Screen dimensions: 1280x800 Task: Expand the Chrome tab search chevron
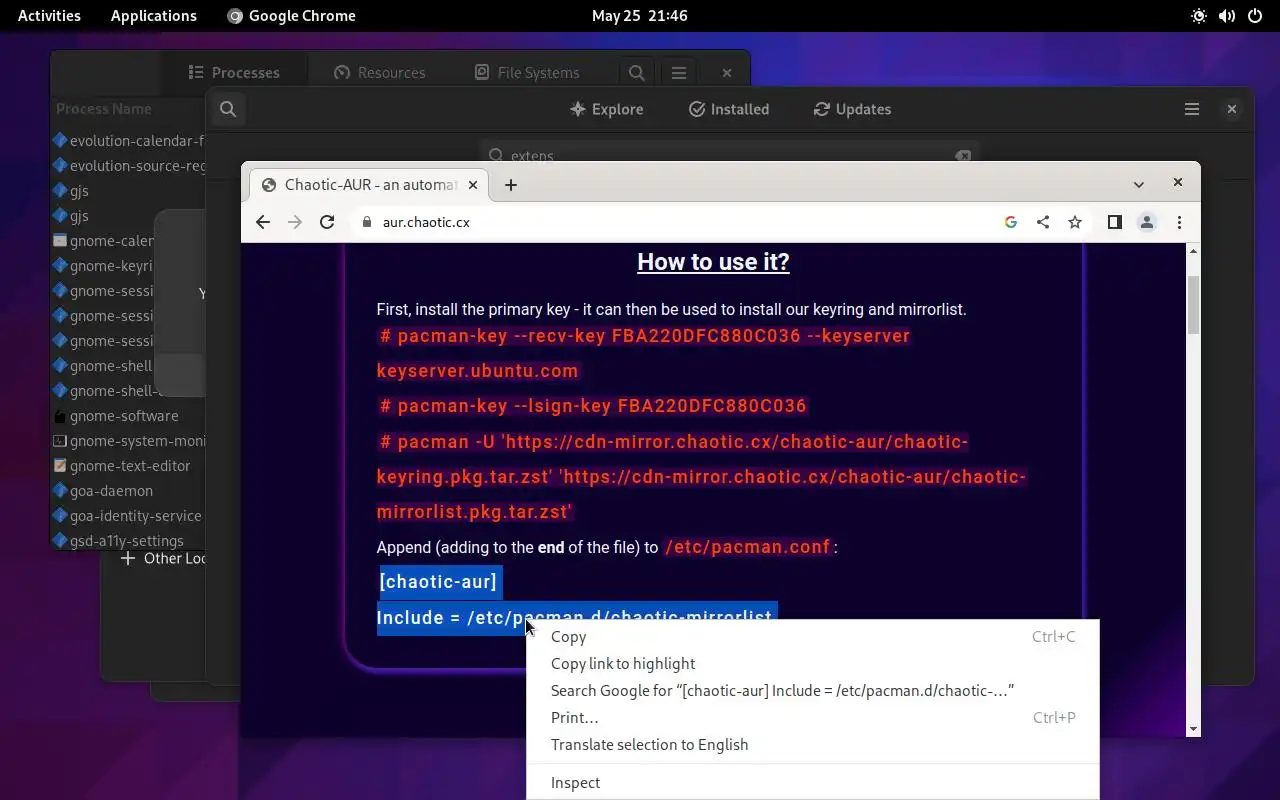1138,184
